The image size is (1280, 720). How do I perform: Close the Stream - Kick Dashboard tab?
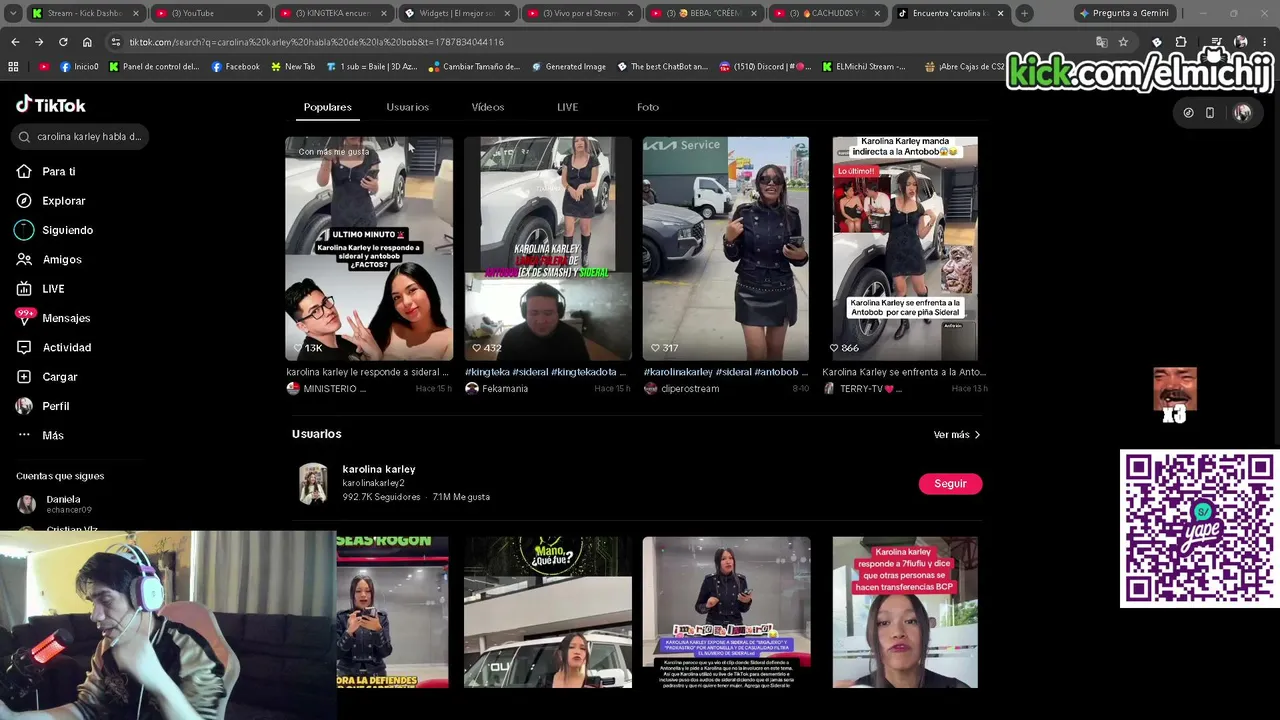tap(136, 13)
